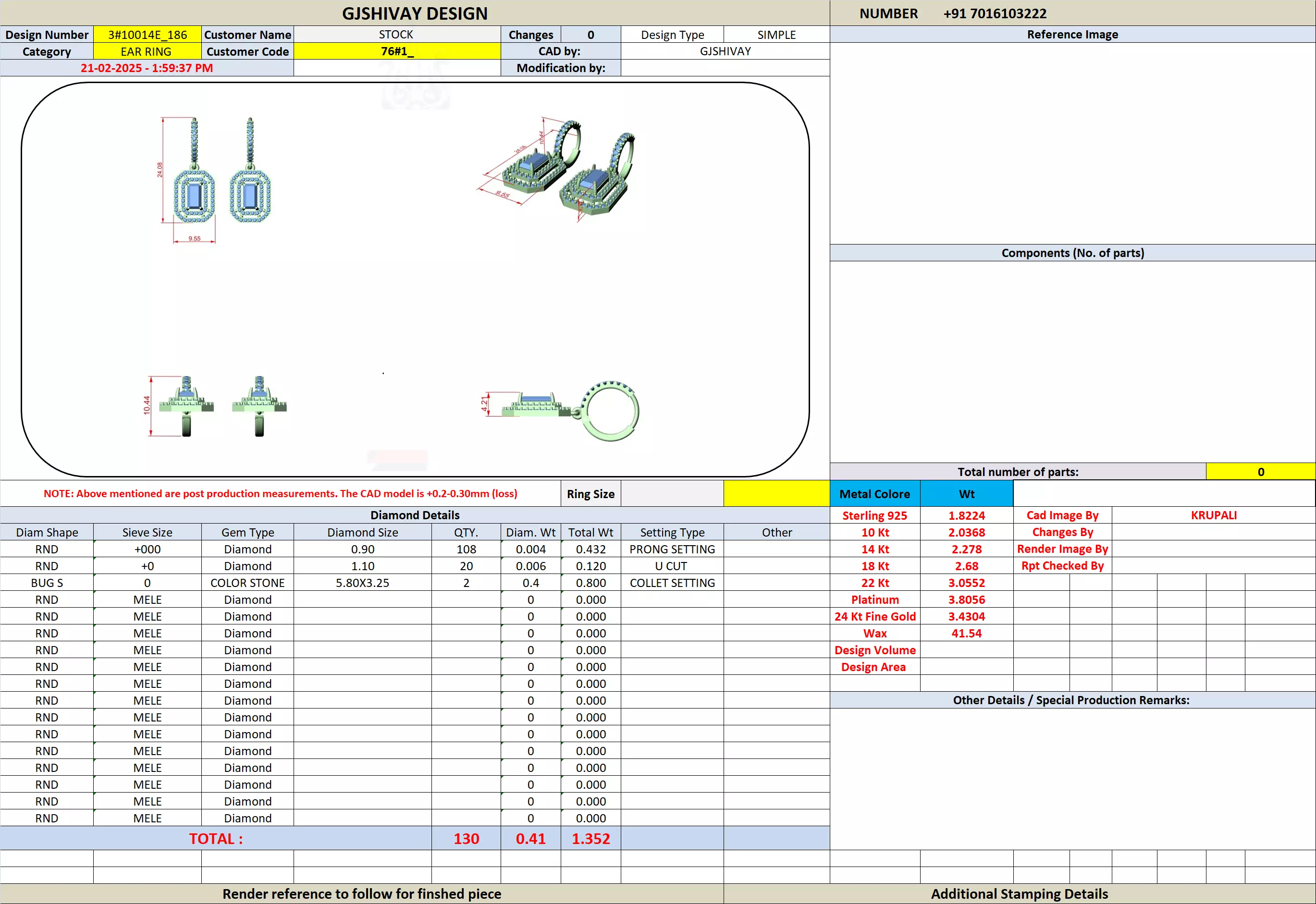This screenshot has height=904, width=1316.
Task: Select the yellow Customer Code cell
Action: tap(396, 51)
